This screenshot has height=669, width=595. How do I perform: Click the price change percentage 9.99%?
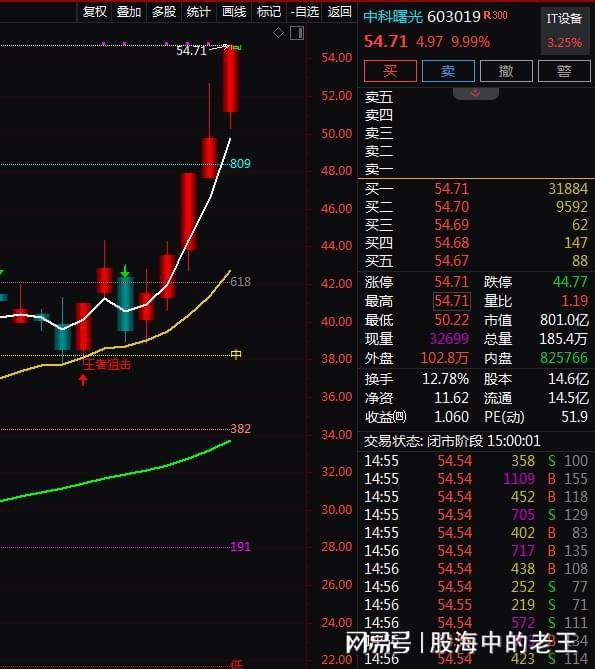pyautogui.click(x=470, y=42)
